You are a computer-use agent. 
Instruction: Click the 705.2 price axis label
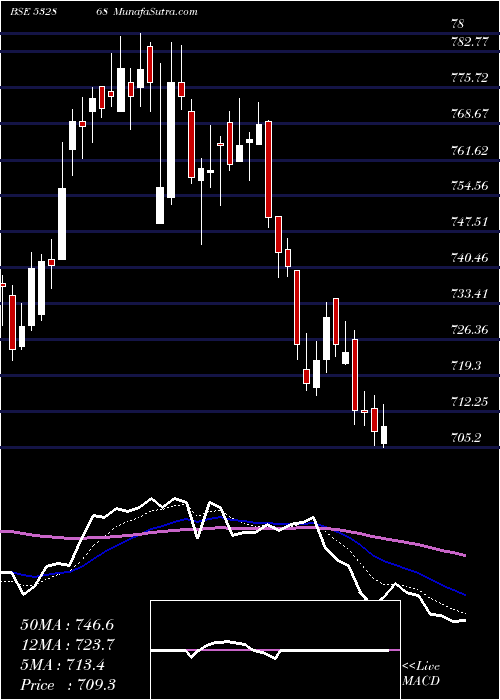[467, 438]
